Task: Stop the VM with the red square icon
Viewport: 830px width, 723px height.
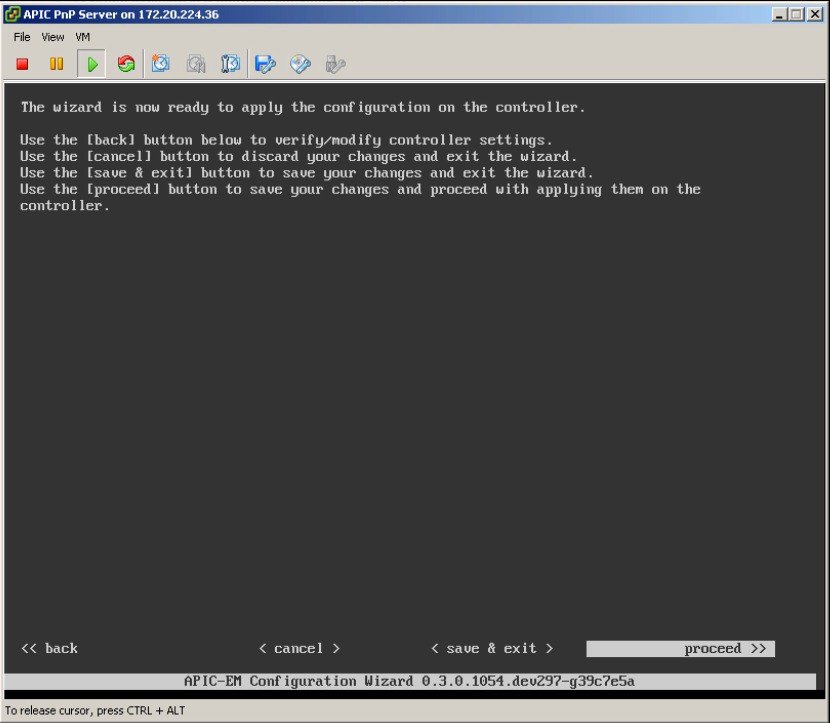Action: 22,64
